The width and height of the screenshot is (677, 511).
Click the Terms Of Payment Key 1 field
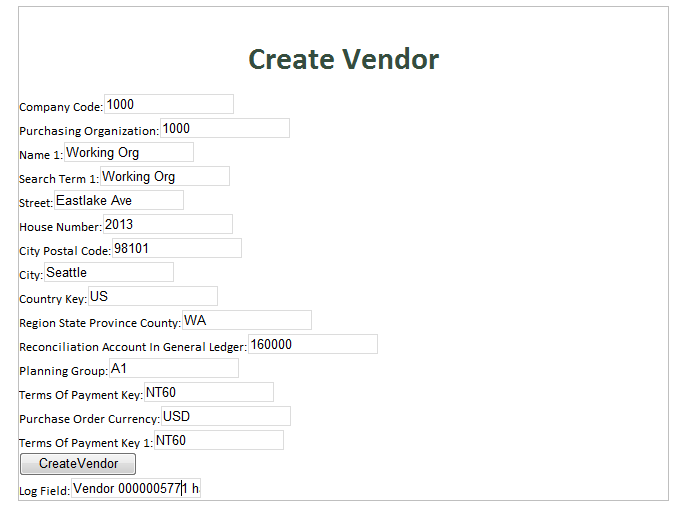coord(218,440)
